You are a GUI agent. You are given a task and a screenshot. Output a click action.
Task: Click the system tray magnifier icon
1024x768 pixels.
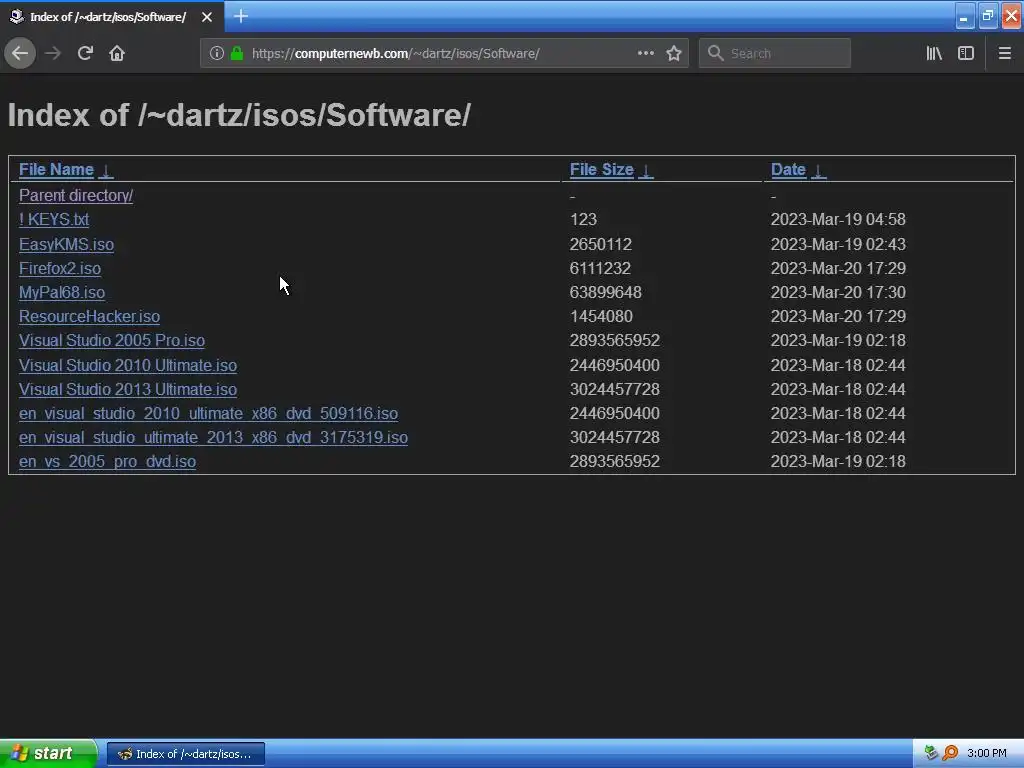click(950, 753)
